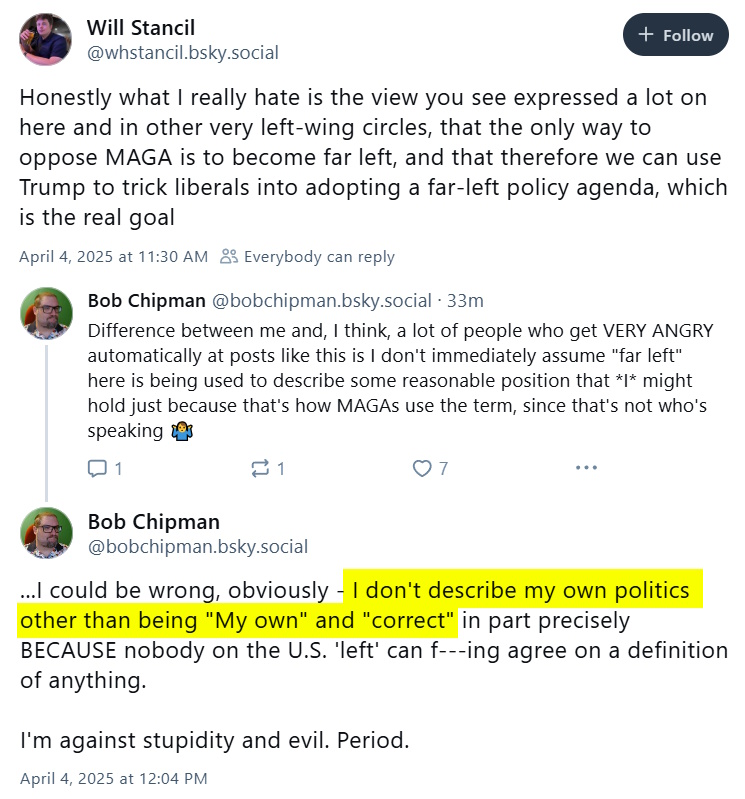Open Bob Chipman's avatar in first reply
Screen dimensions: 745x799
[x=46, y=313]
